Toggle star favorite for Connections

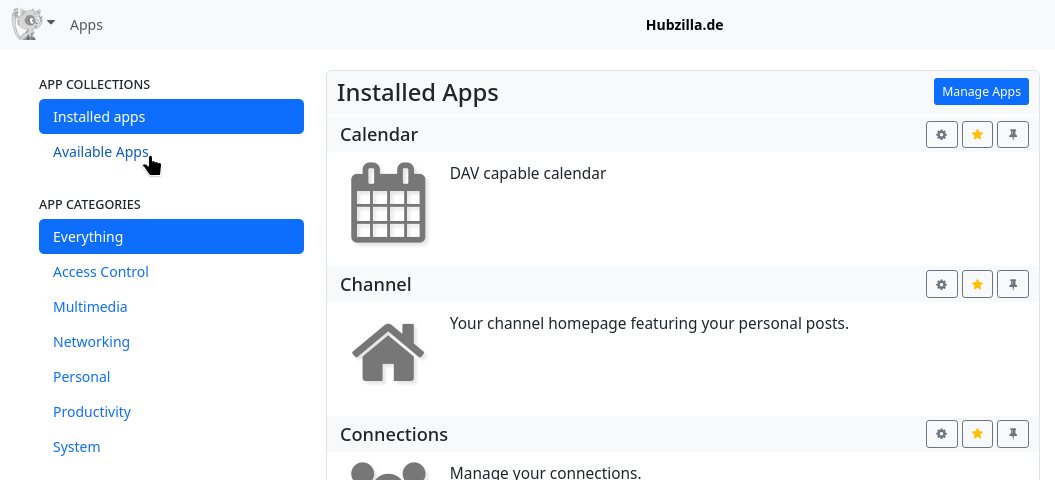pos(977,434)
